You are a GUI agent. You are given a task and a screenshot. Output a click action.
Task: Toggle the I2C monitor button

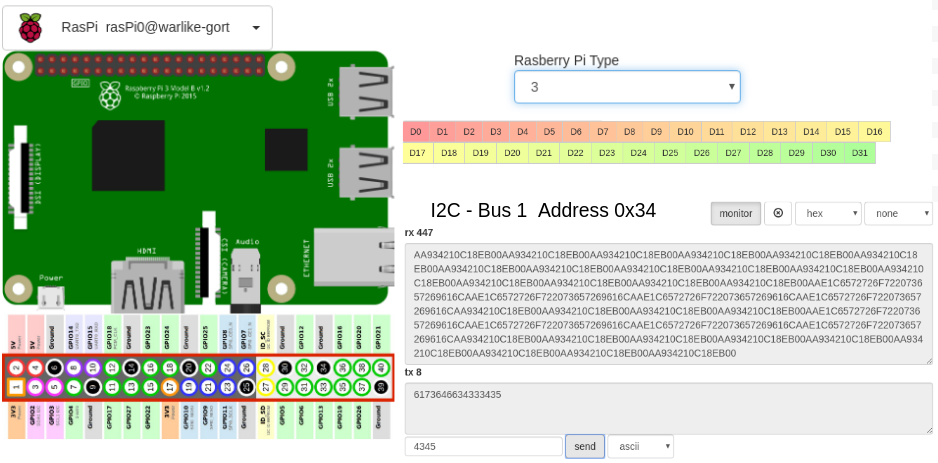(x=736, y=213)
